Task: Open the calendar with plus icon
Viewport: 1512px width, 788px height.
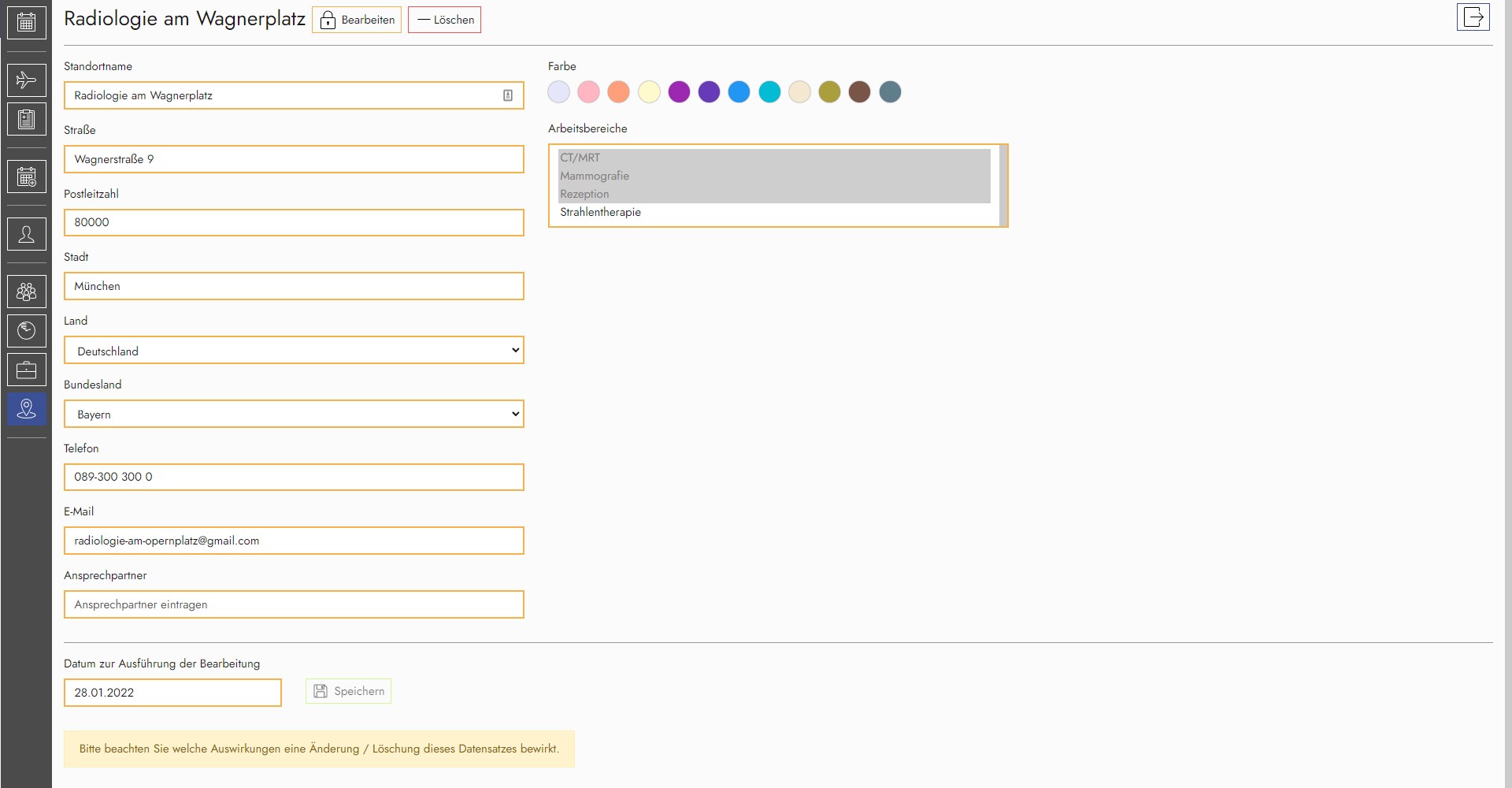Action: (26, 177)
